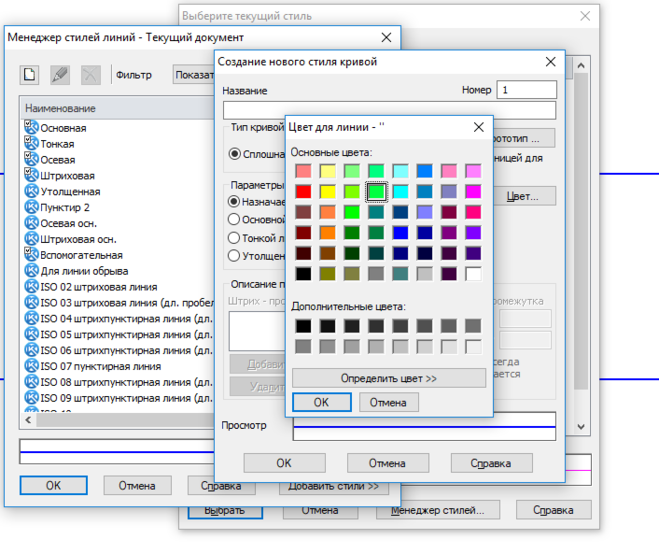Pick the pure red basic color swatch

click(x=303, y=191)
